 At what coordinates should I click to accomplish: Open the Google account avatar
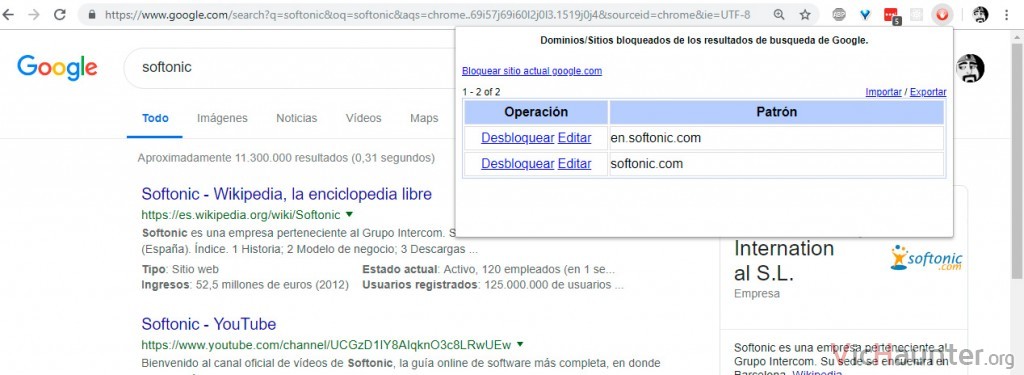pyautogui.click(x=970, y=68)
